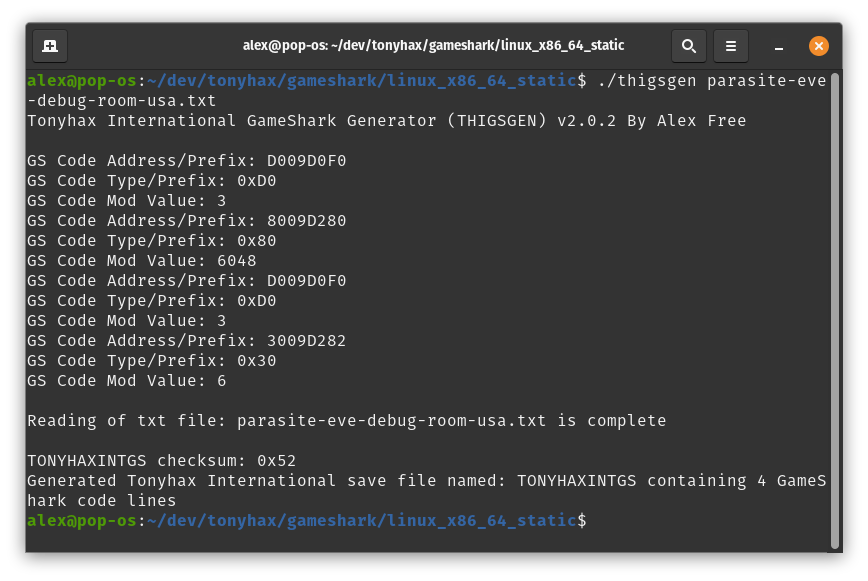
Task: Click the Type/Prefix 0x80 line
Action: 152,241
